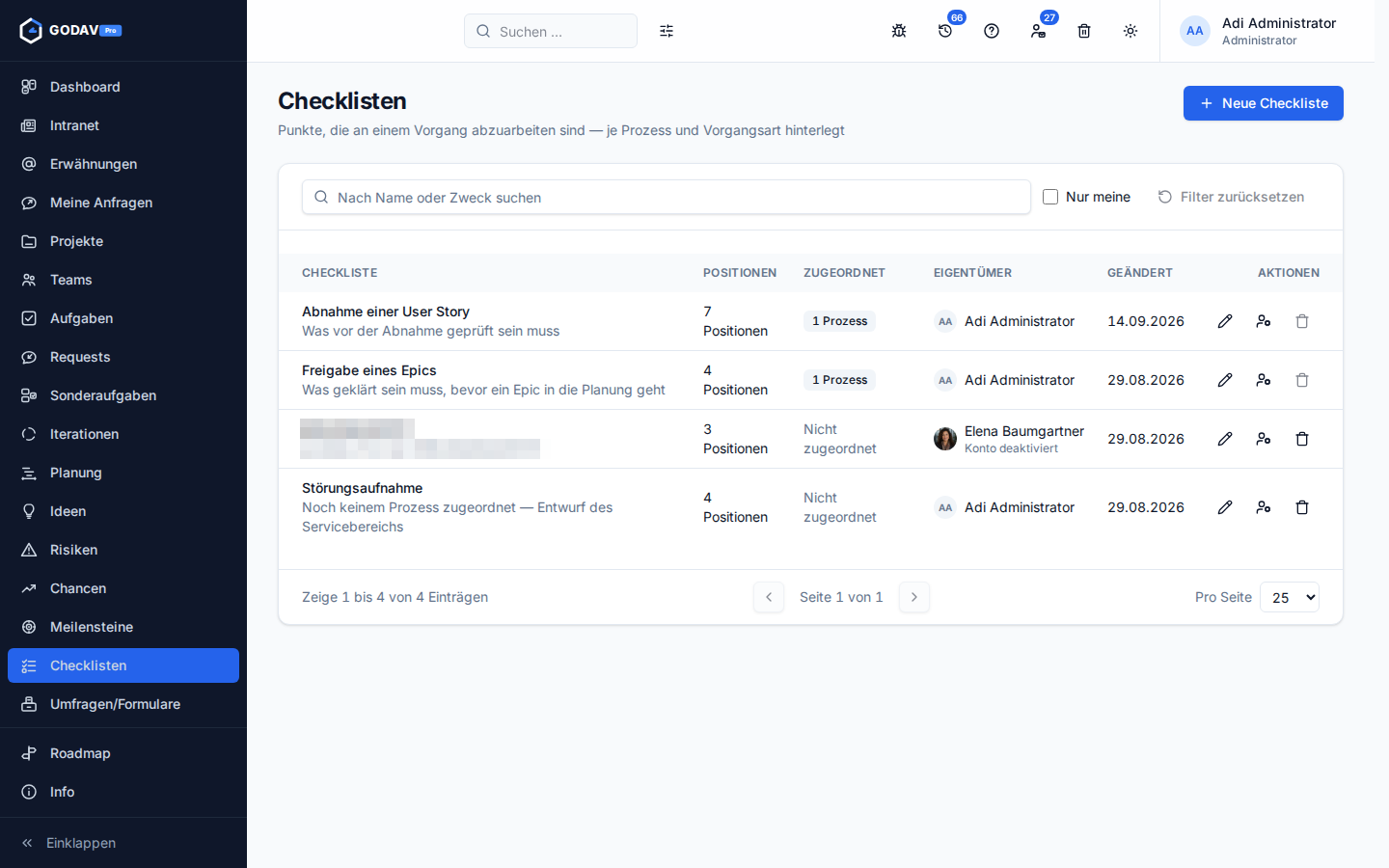Open the 'Pro Seite' page size dropdown

(x=1290, y=597)
